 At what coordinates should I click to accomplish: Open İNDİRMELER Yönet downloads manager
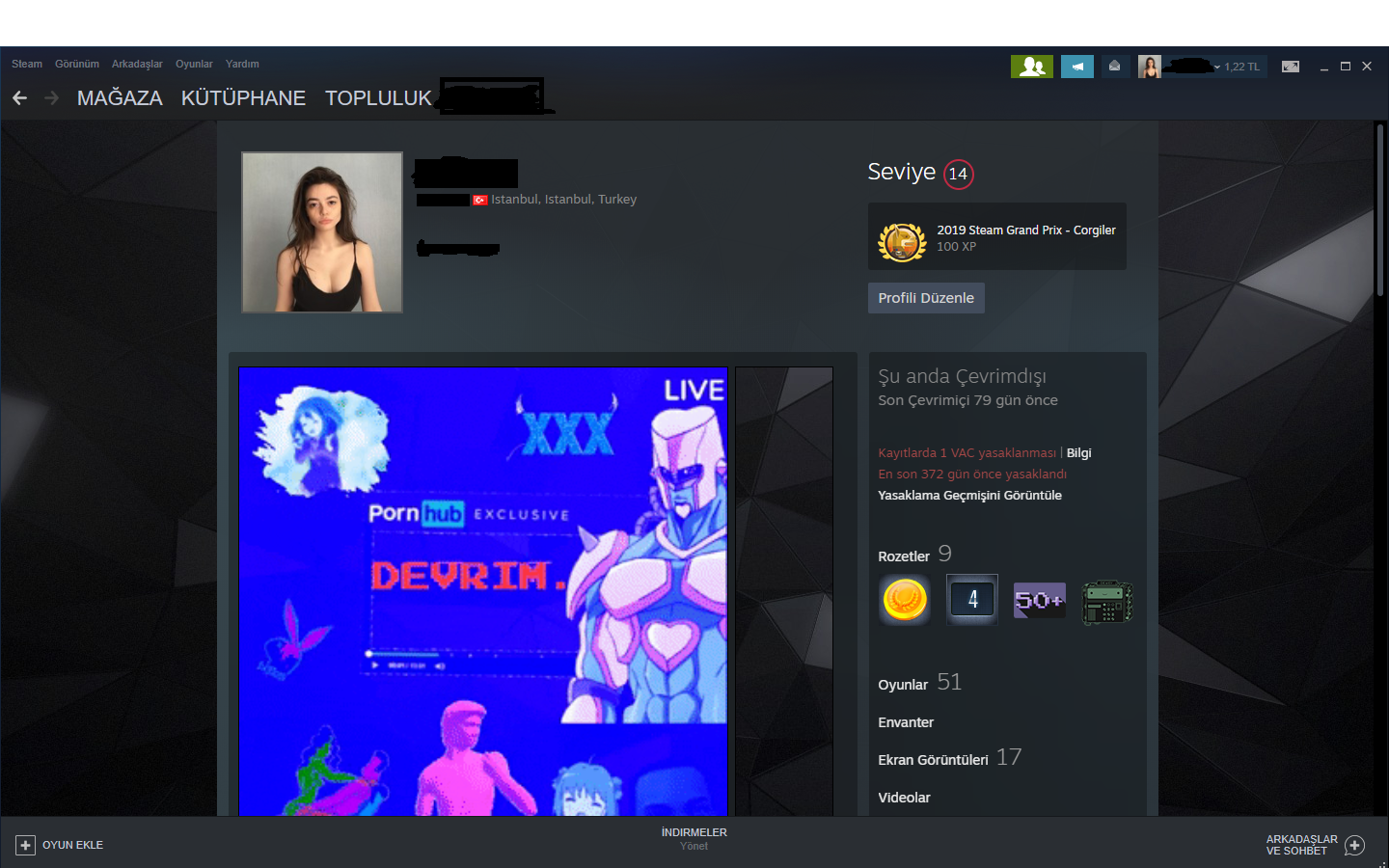click(694, 839)
